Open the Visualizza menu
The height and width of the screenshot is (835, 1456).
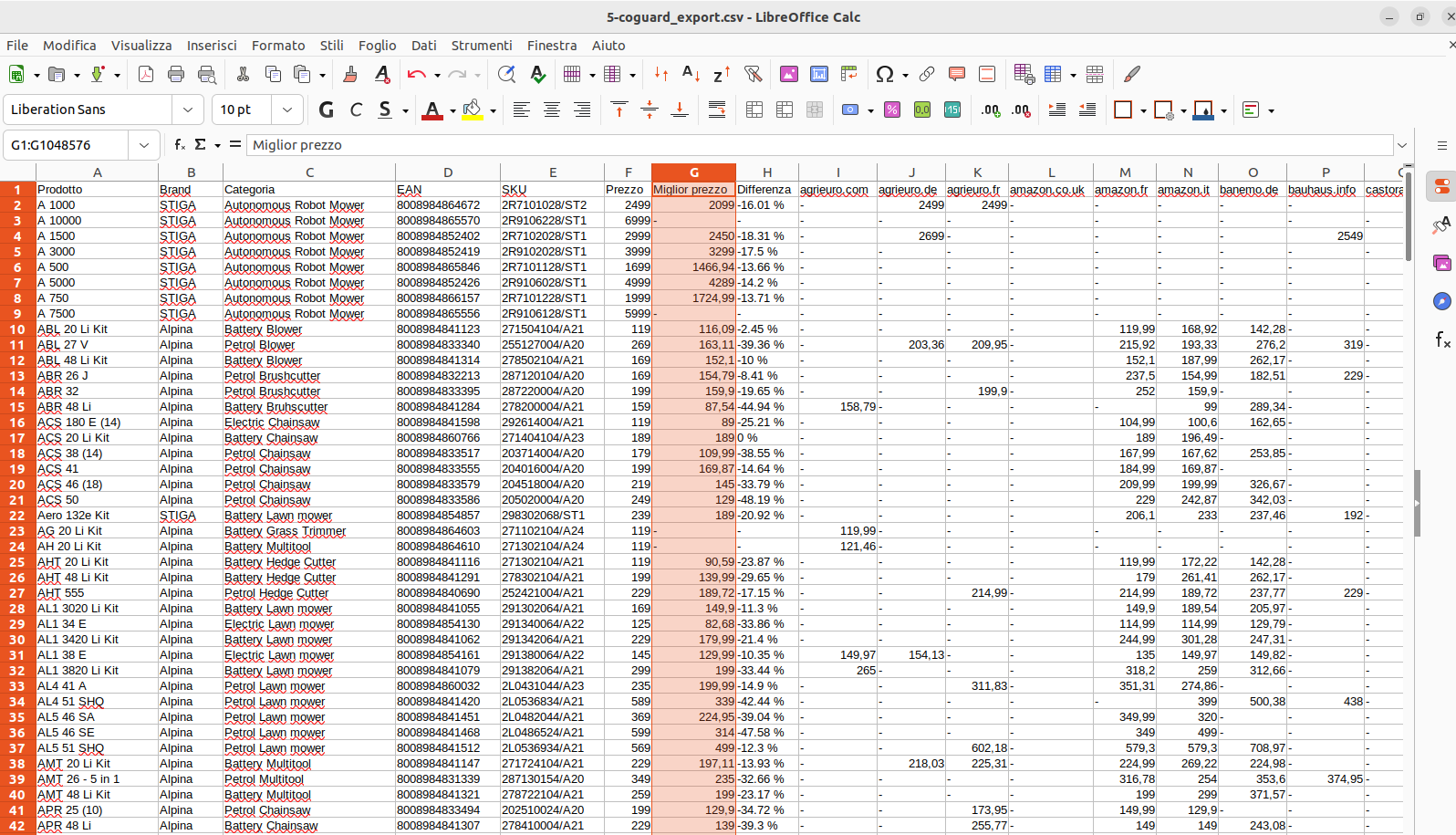coord(141,45)
